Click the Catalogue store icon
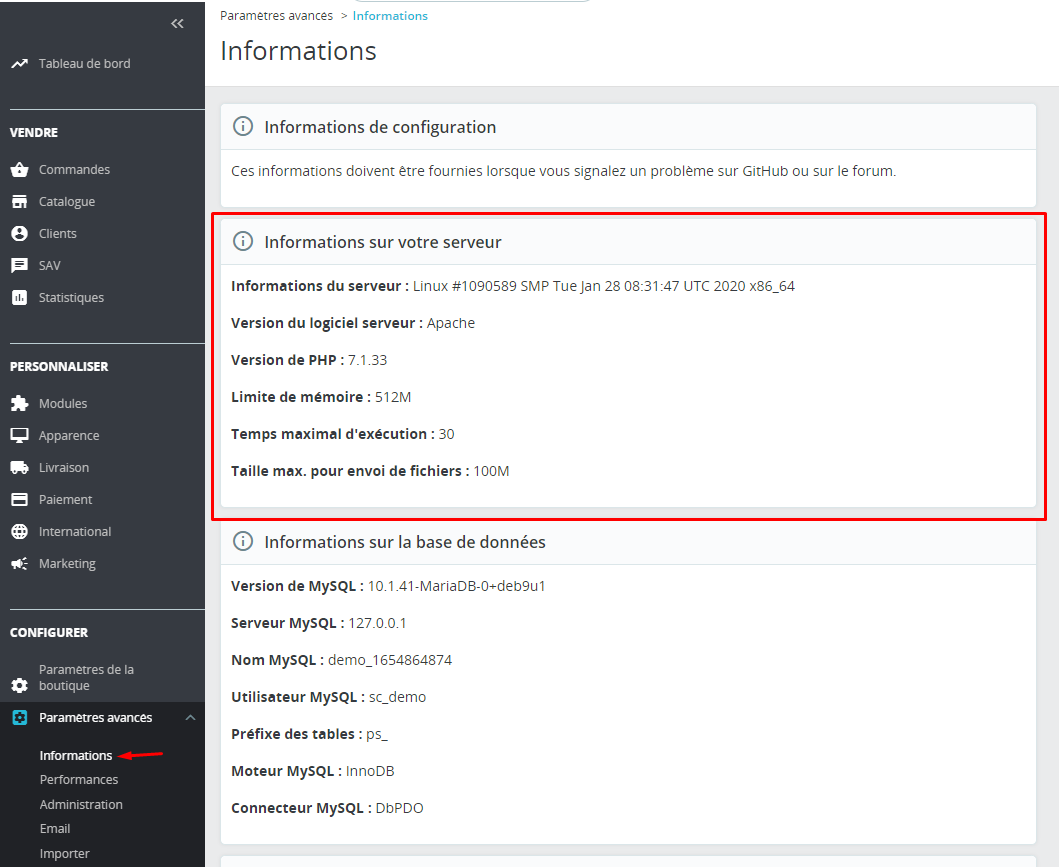Image resolution: width=1059 pixels, height=867 pixels. (19, 202)
